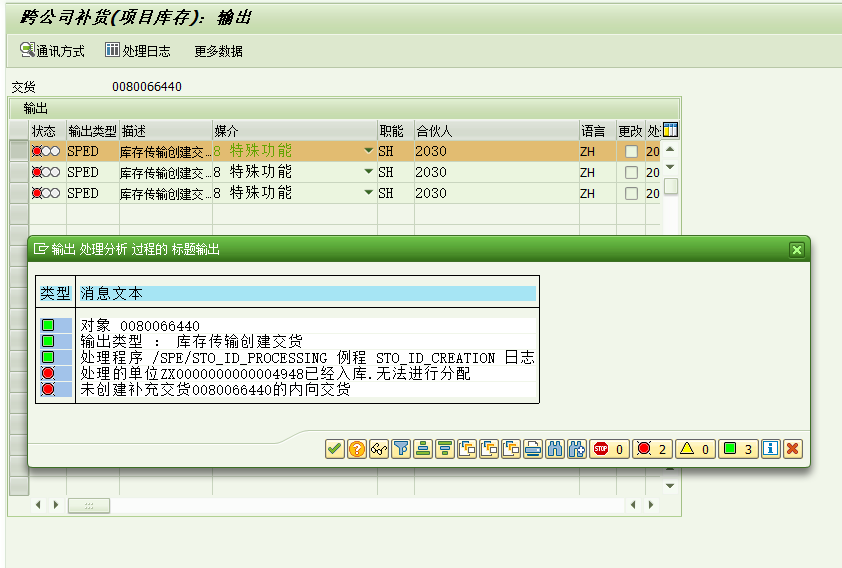Click 职能 column header
This screenshot has height=568, width=842.
click(396, 131)
